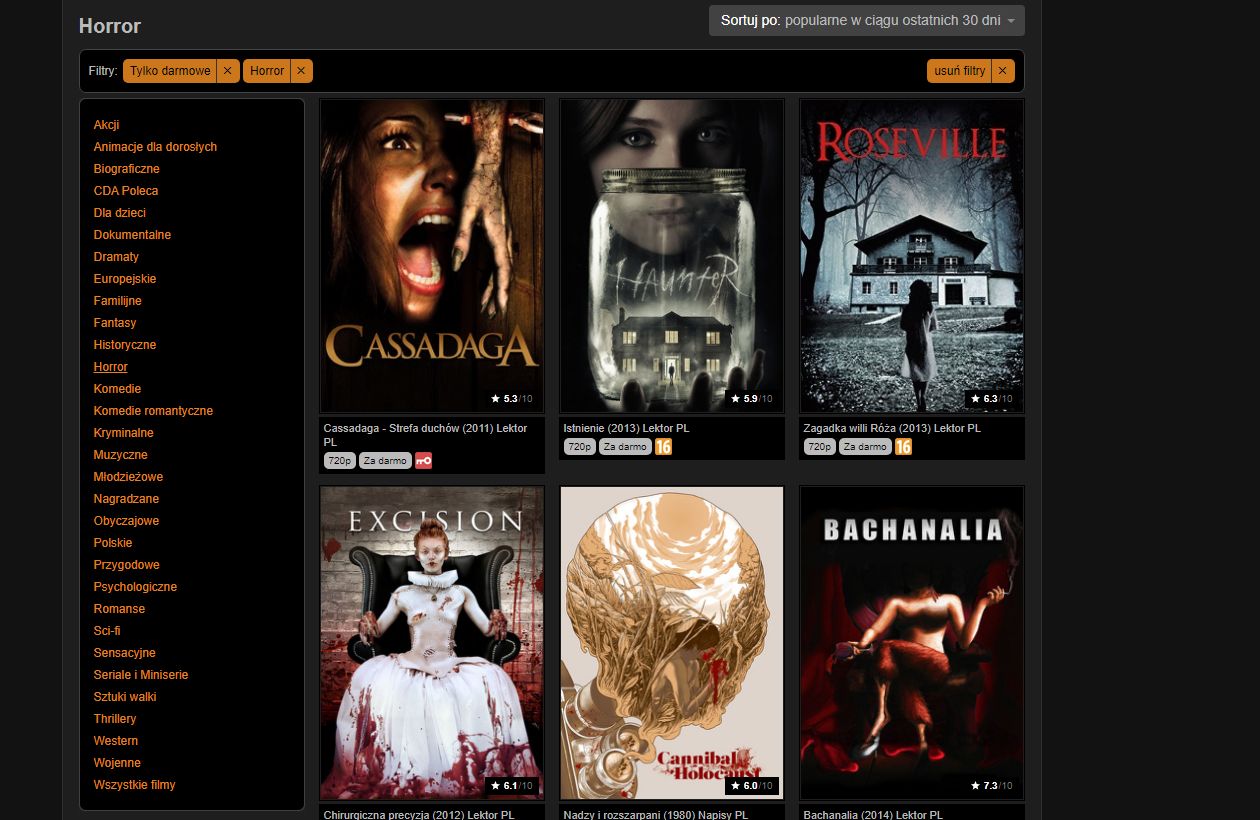Open the Muzyczne category
The image size is (1260, 820).
[121, 455]
